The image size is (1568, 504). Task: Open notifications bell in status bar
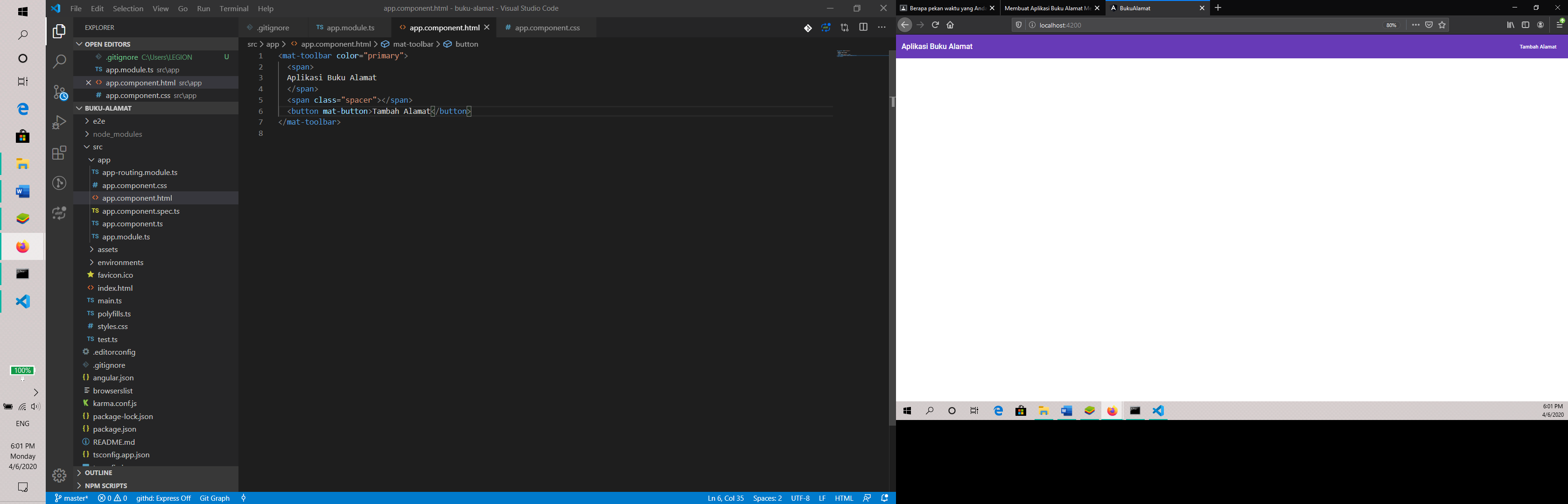[x=885, y=498]
